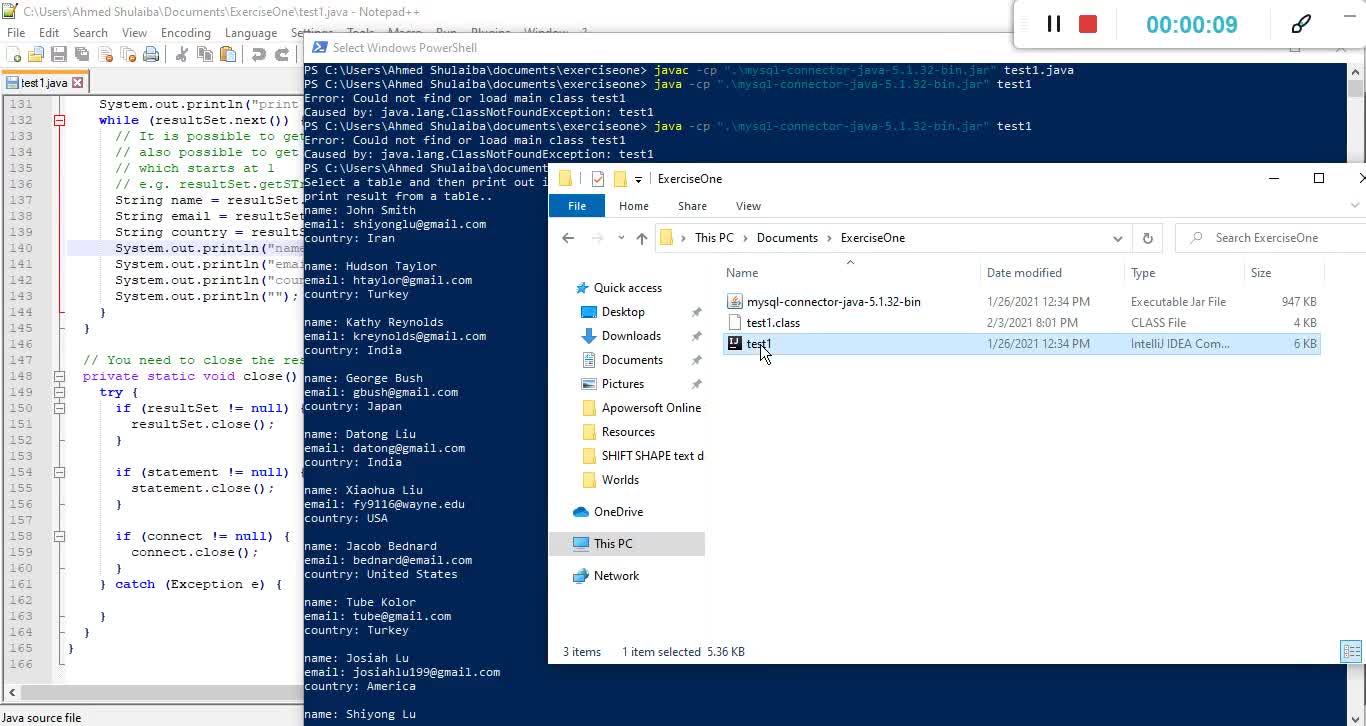Collapse the if resultSet fold on line 150

[59, 408]
